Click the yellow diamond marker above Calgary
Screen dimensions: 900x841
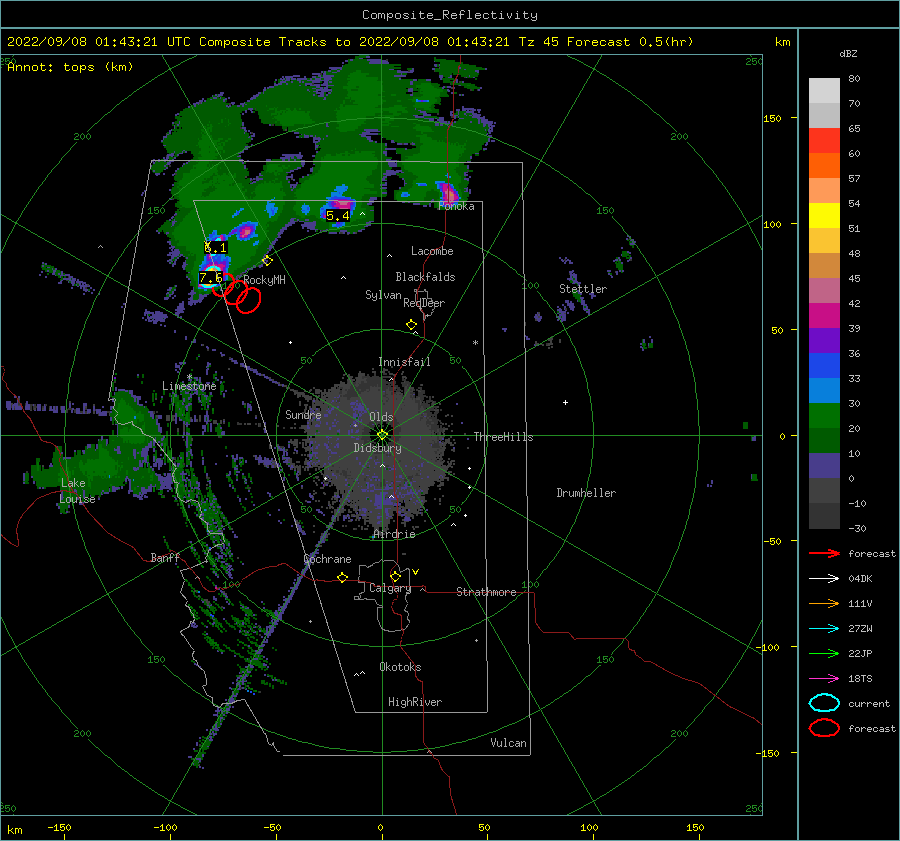(395, 576)
